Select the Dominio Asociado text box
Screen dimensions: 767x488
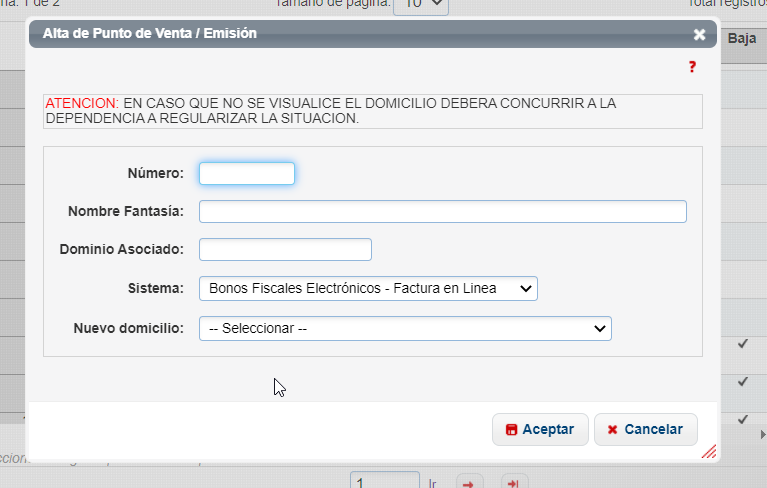pyautogui.click(x=285, y=249)
